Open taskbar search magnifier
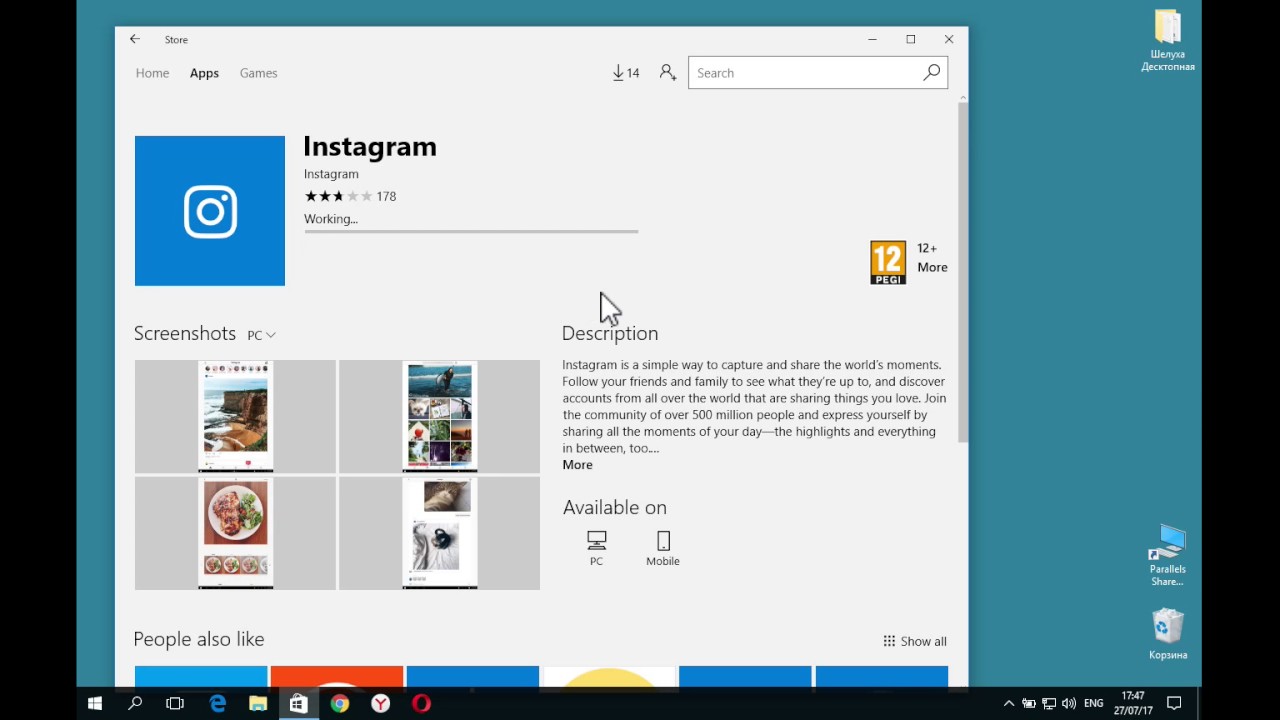Image resolution: width=1280 pixels, height=720 pixels. [135, 704]
